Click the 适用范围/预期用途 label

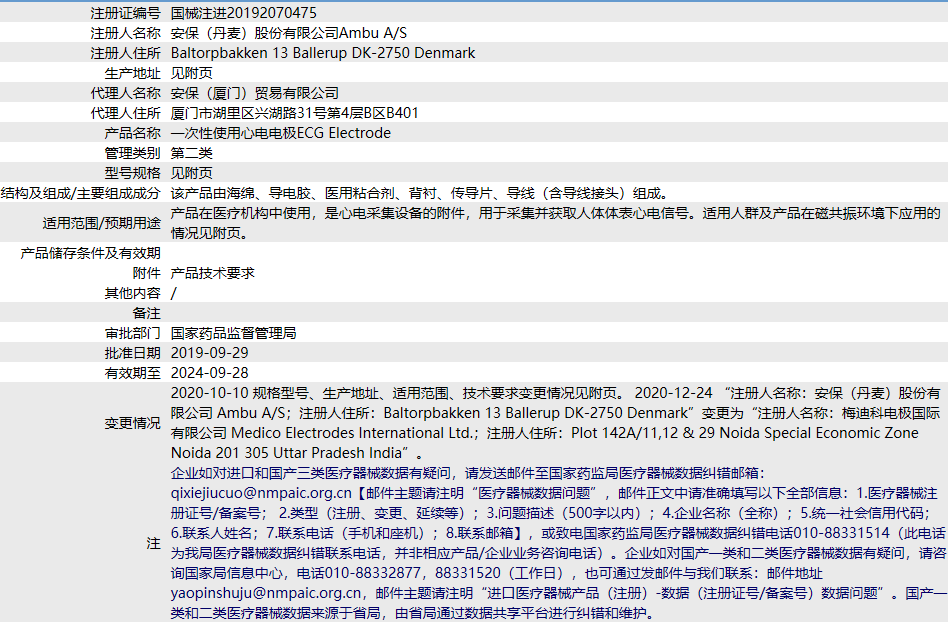101,223
